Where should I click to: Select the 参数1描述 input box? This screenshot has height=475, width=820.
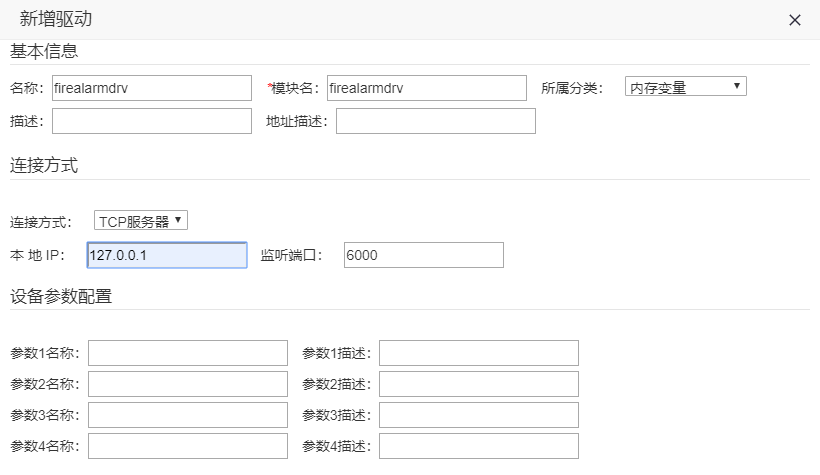(479, 353)
